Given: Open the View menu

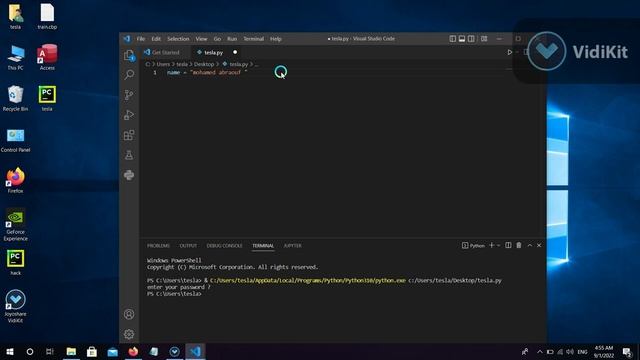Looking at the screenshot, I should pos(201,39).
